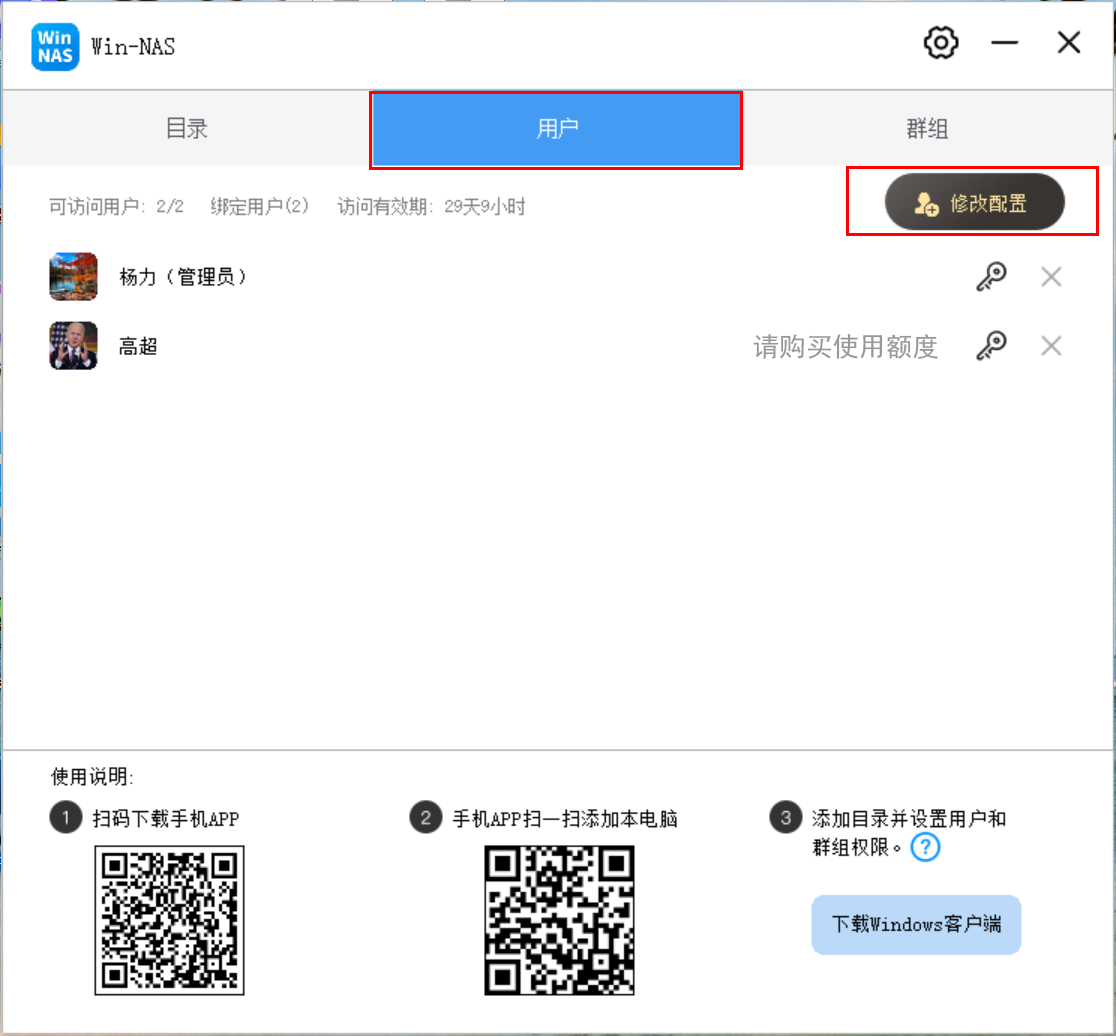The image size is (1116, 1036).
Task: Click QR code under 手机APP扫一扫添加本电脑
Action: [x=559, y=920]
